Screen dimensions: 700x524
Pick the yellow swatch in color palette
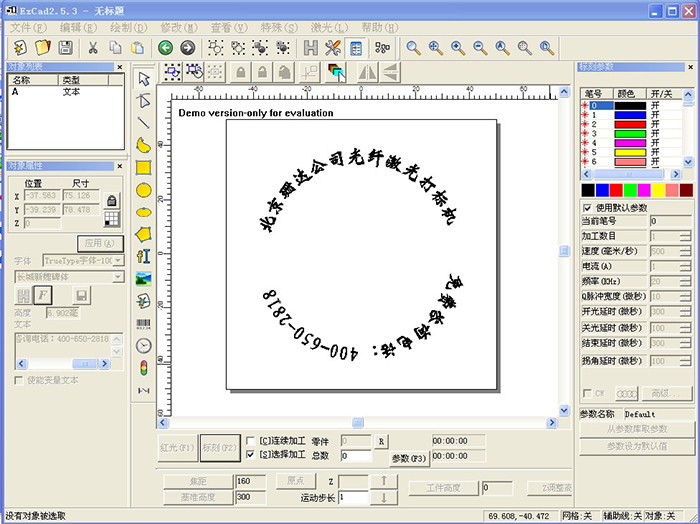tap(658, 190)
